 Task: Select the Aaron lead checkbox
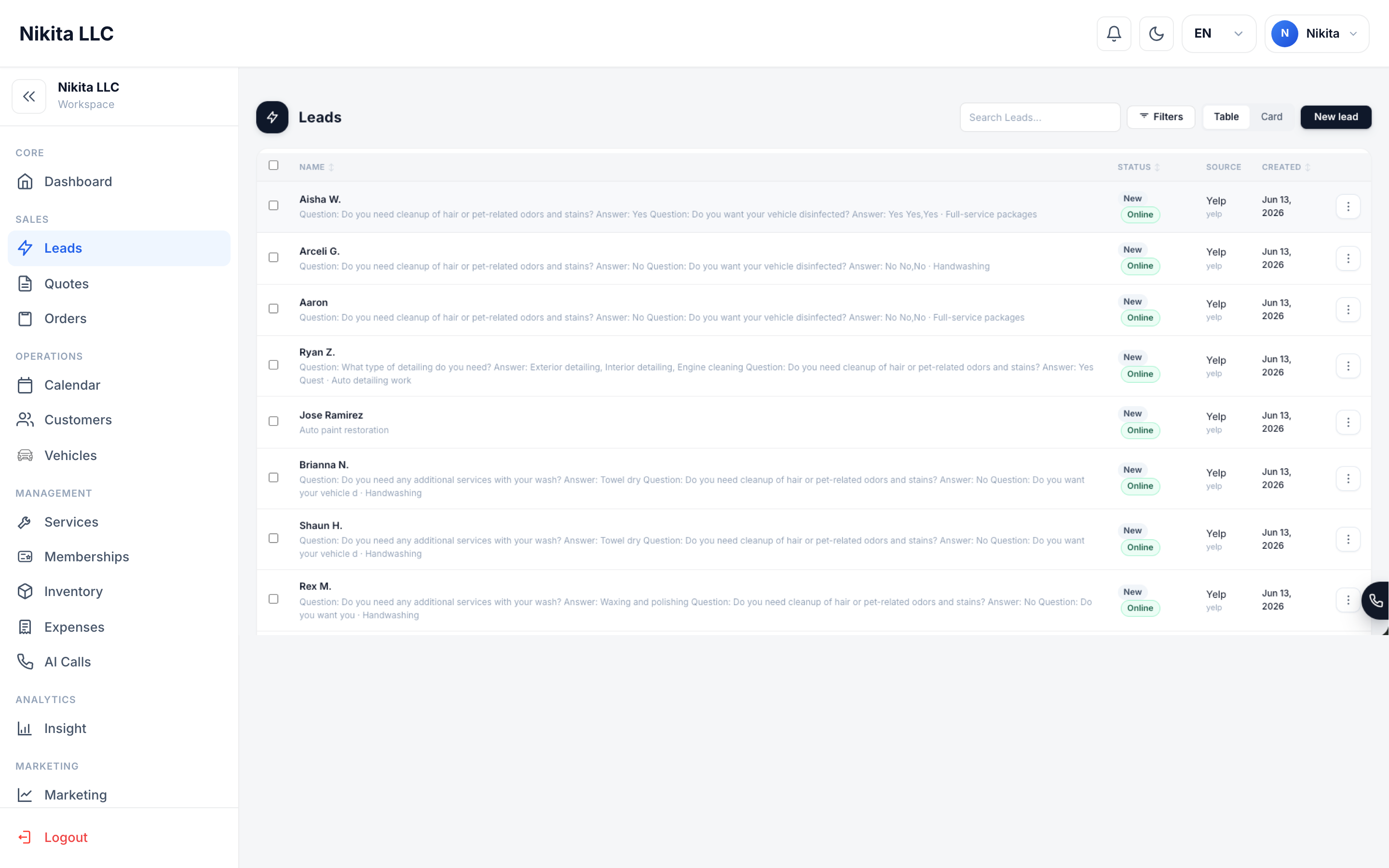(273, 309)
